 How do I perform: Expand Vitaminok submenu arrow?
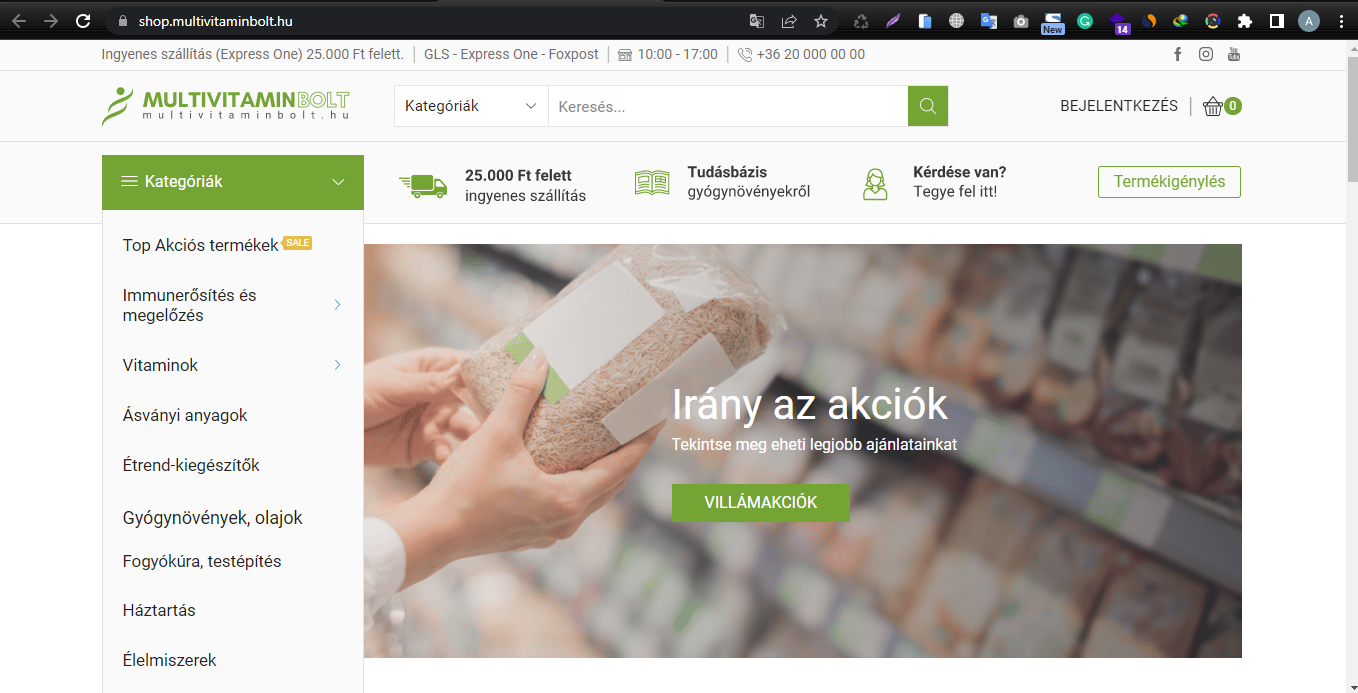(338, 365)
